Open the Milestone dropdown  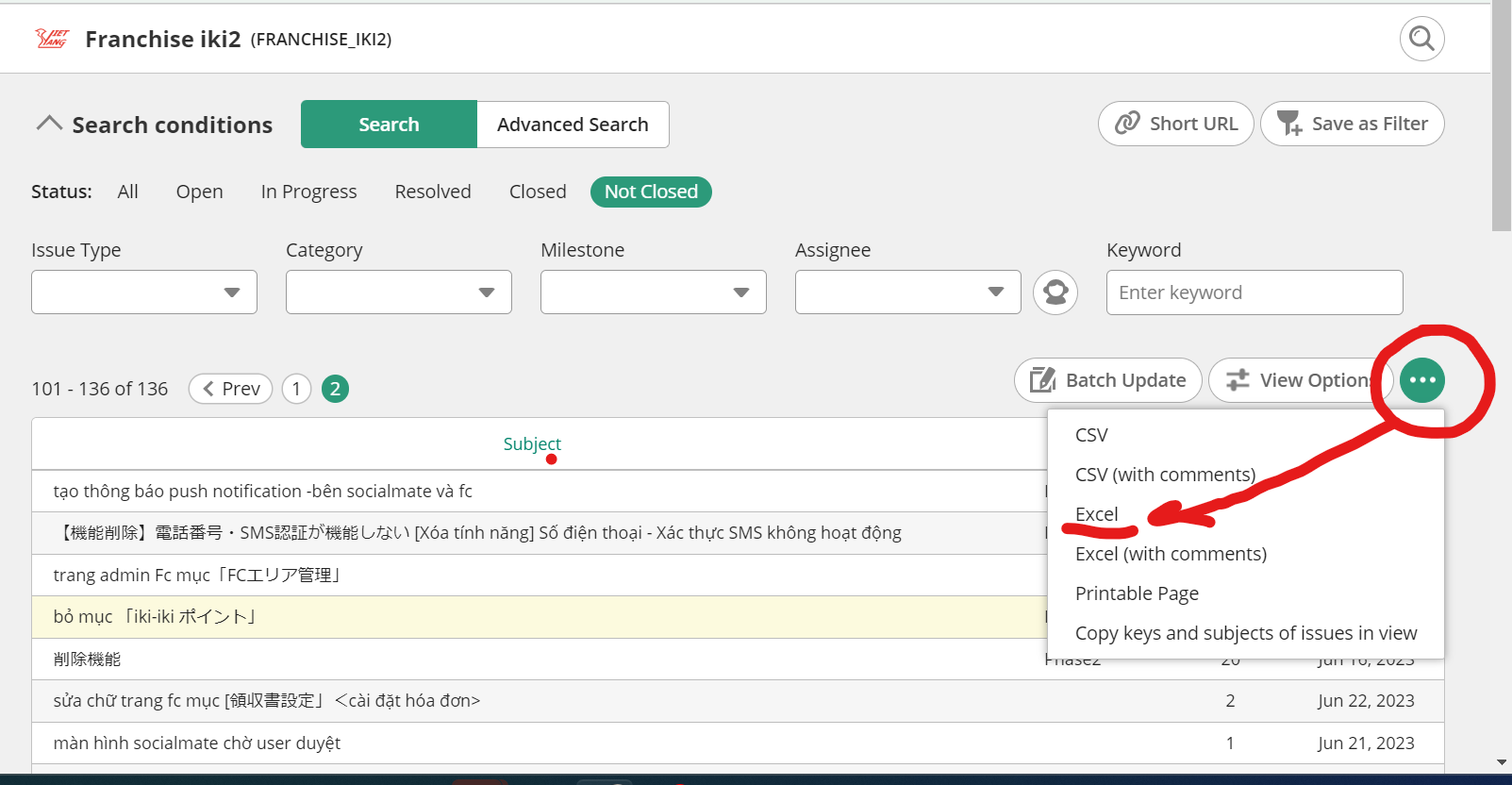coord(654,292)
